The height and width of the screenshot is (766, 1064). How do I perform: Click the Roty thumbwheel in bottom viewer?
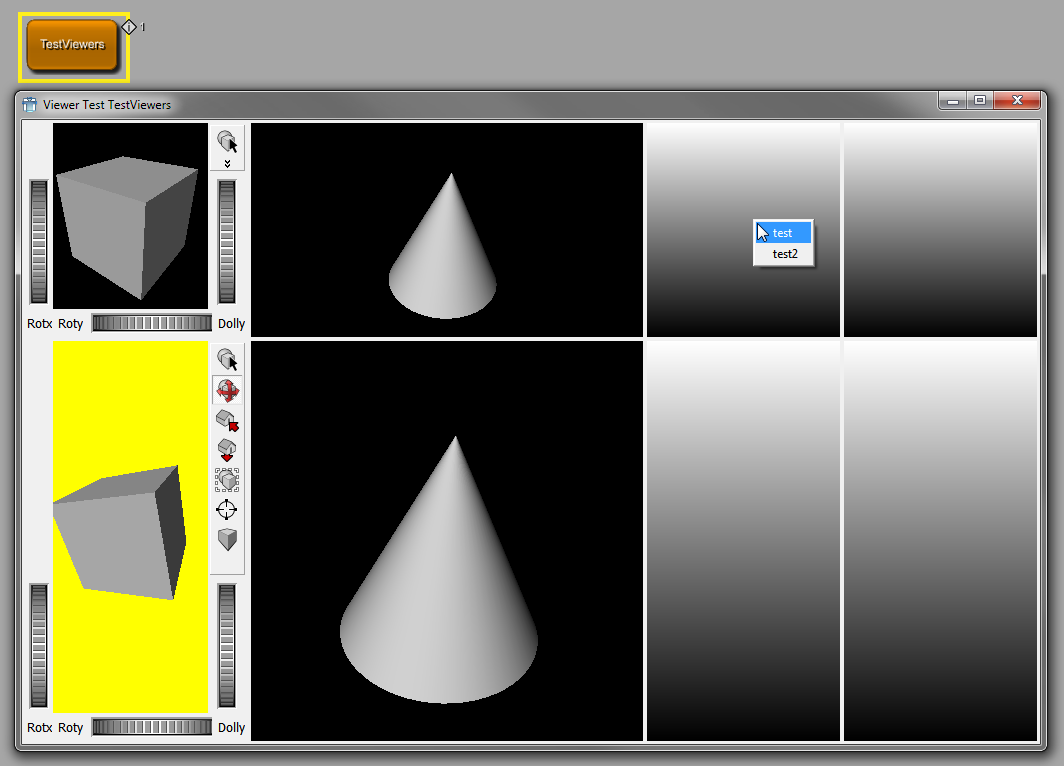point(151,727)
